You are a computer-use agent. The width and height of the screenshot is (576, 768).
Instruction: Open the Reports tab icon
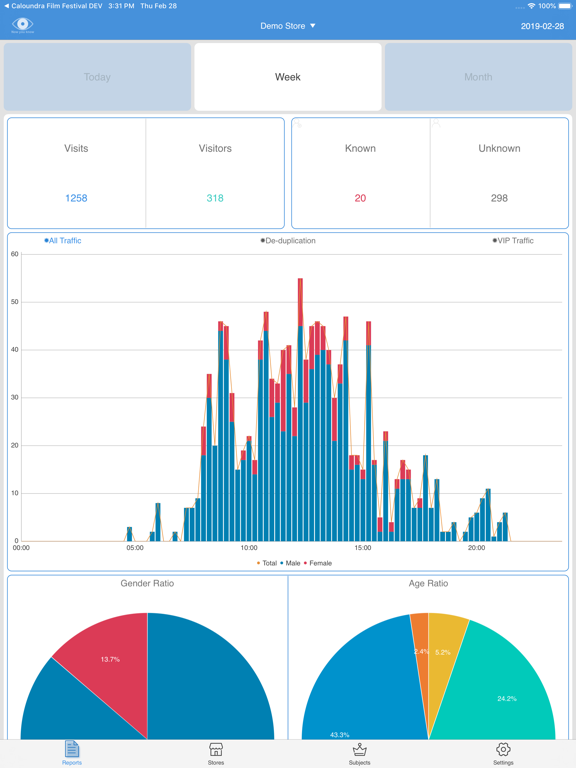72,749
